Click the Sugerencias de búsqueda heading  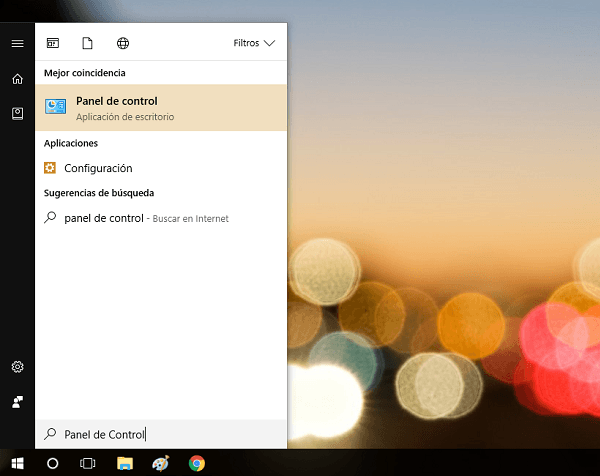click(x=99, y=193)
